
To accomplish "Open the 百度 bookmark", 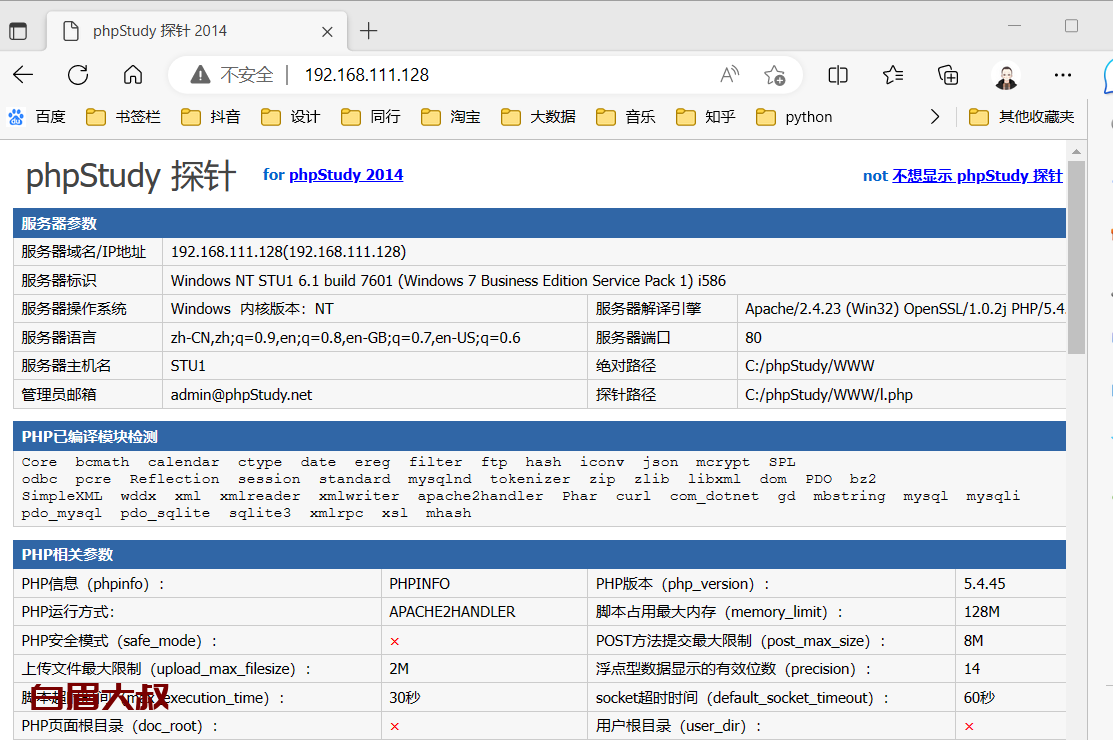I will (x=37, y=117).
